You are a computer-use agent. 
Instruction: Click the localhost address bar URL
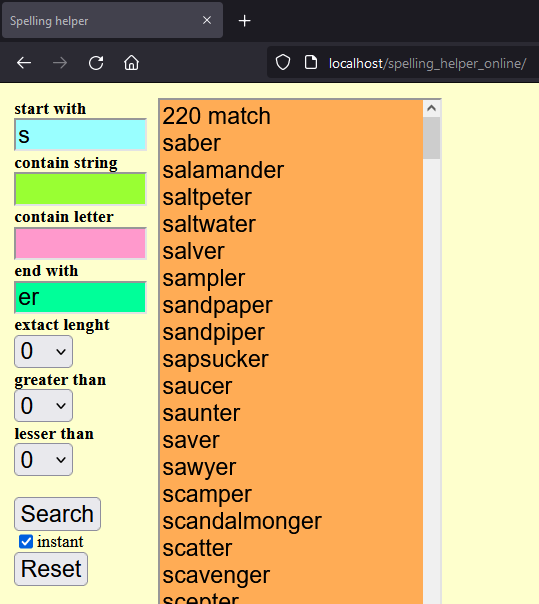click(427, 63)
